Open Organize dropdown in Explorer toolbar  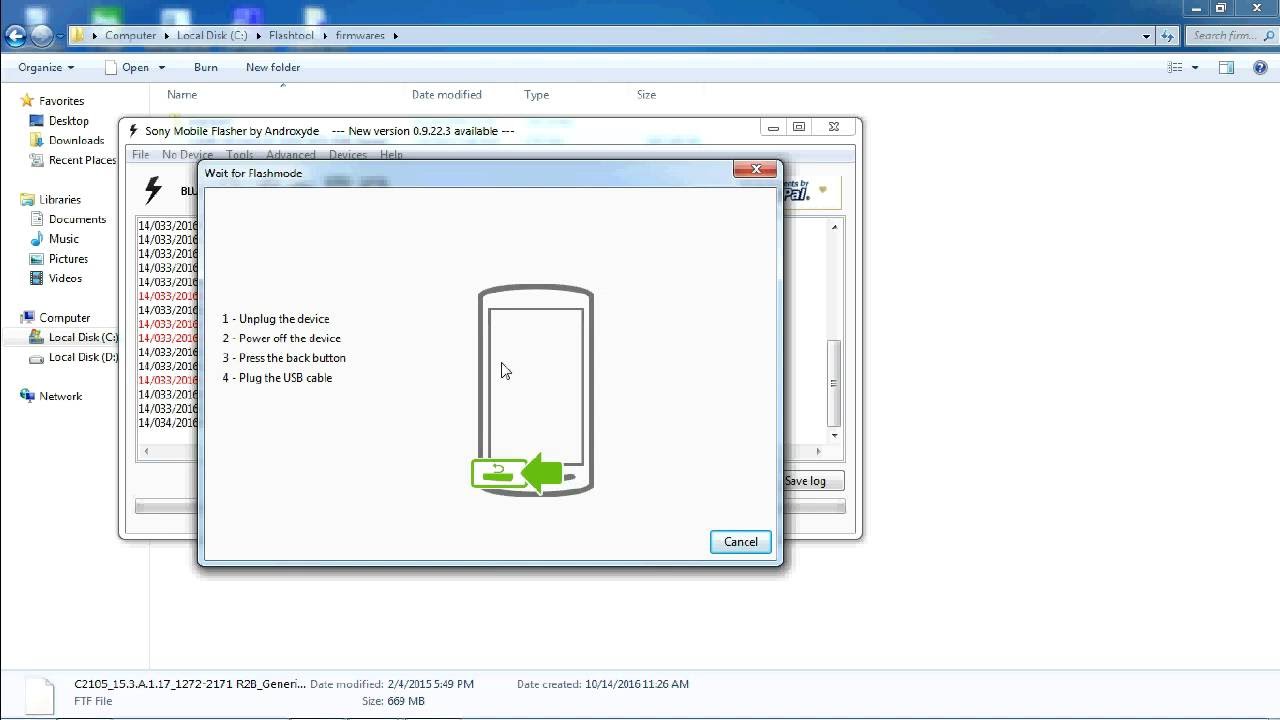[x=46, y=67]
